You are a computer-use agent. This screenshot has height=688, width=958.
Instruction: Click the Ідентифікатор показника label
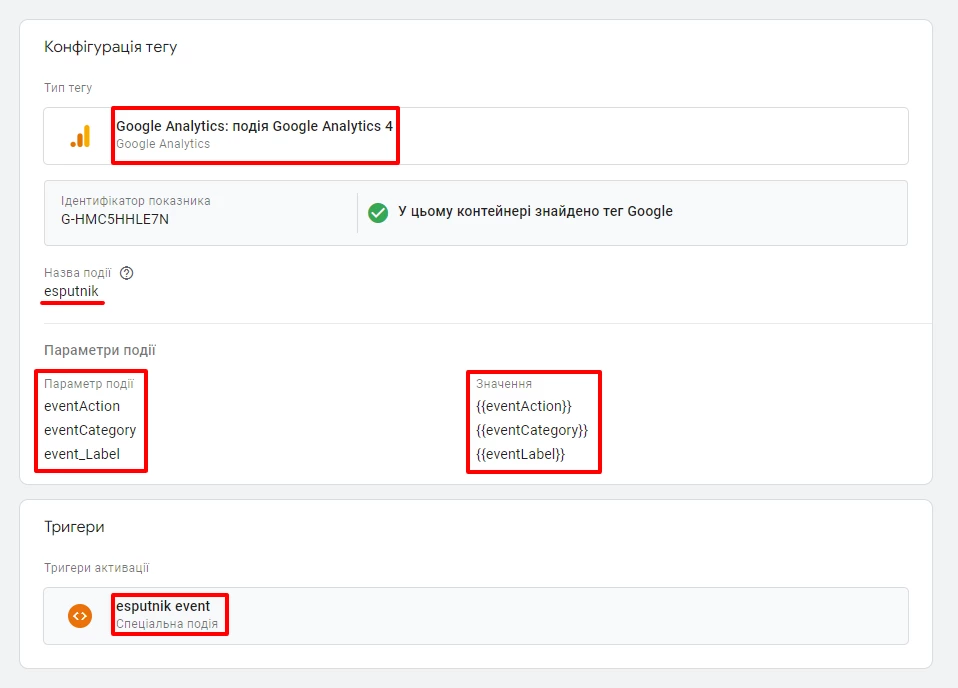pos(136,200)
